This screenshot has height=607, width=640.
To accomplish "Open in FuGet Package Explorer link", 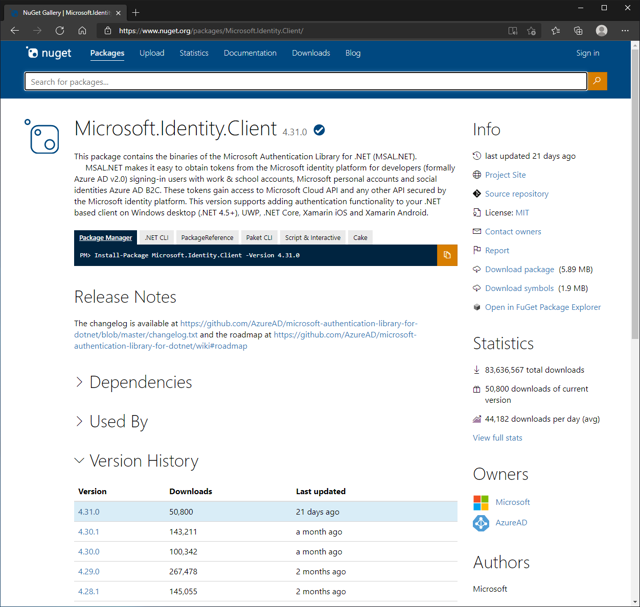I will coord(542,307).
